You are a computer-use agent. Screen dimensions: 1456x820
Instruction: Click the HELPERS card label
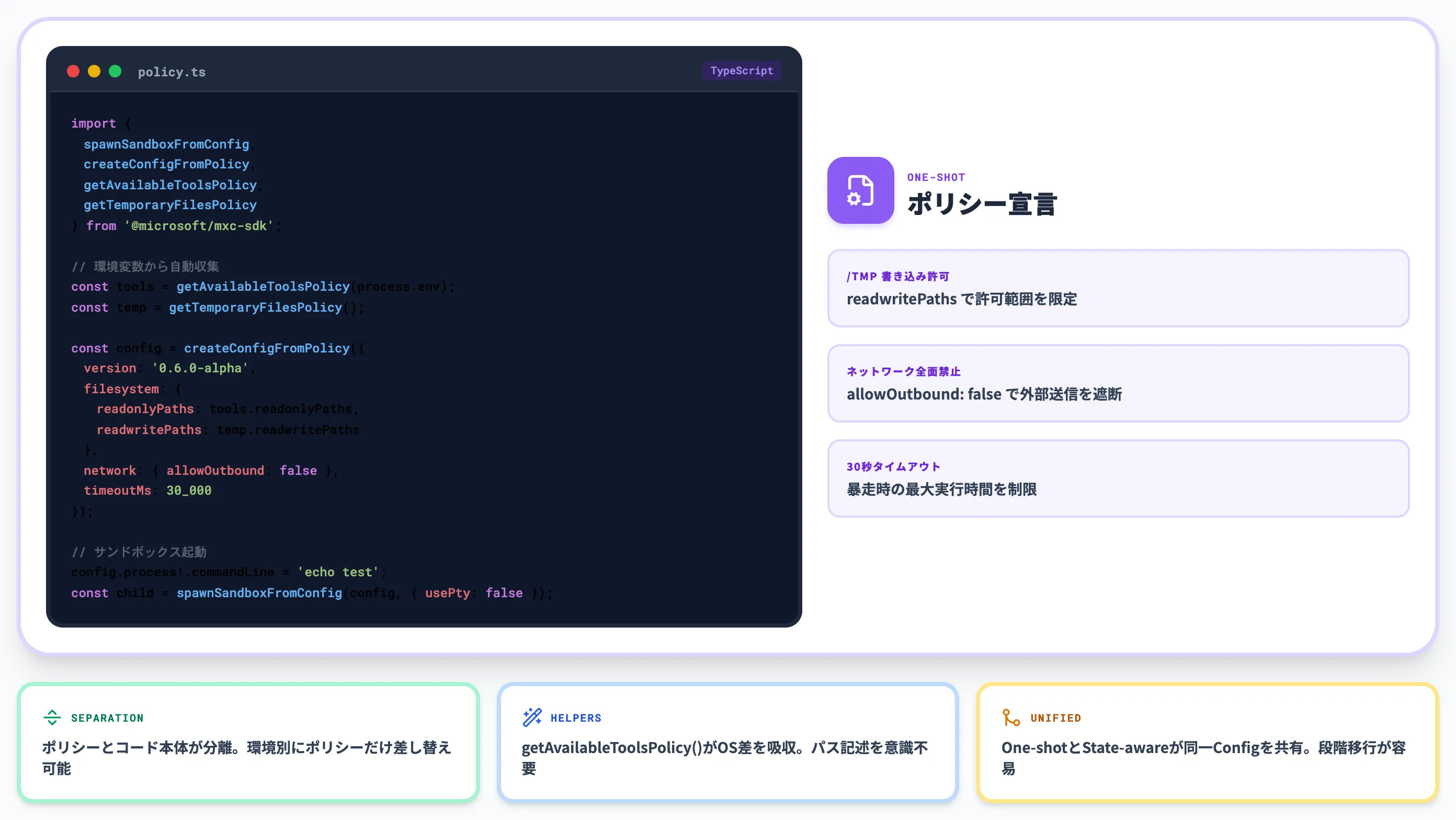click(575, 717)
